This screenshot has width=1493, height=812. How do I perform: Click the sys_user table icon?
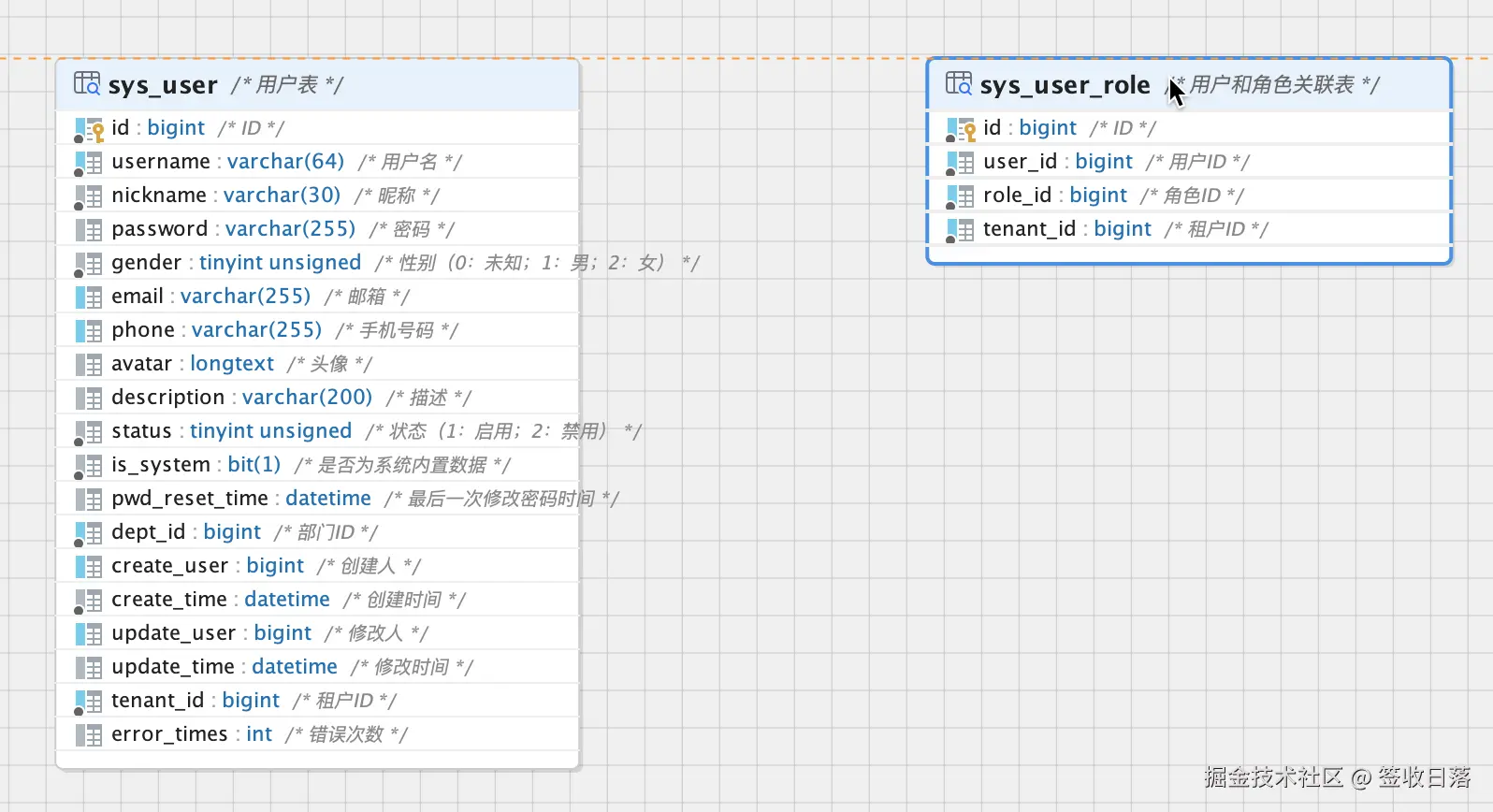click(x=87, y=84)
